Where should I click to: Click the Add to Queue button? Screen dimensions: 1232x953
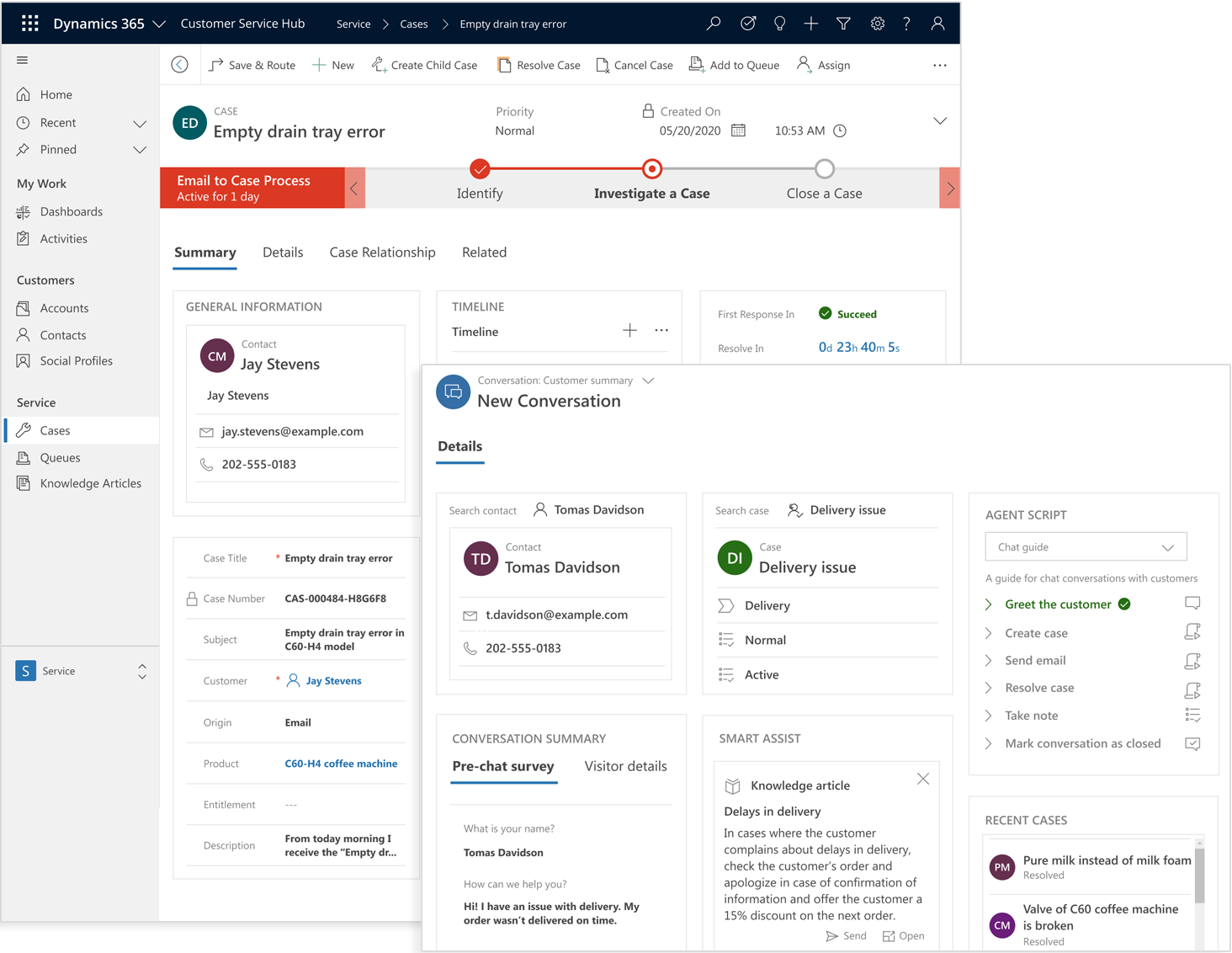click(x=734, y=65)
